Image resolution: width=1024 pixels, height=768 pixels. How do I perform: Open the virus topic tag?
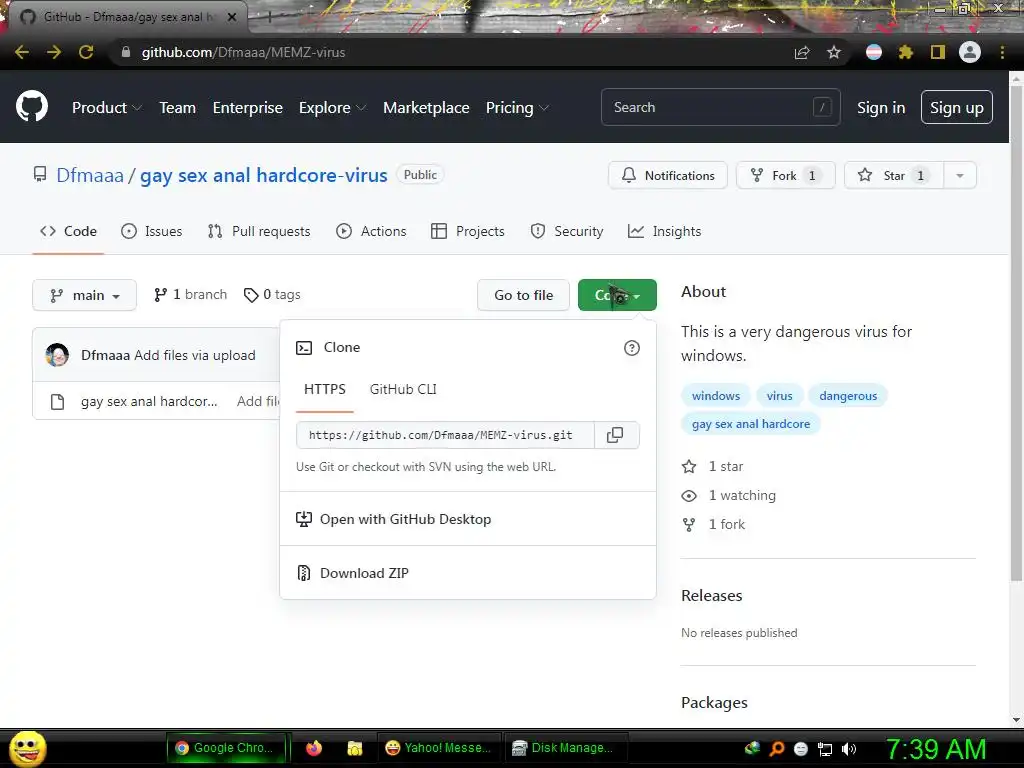(x=779, y=396)
